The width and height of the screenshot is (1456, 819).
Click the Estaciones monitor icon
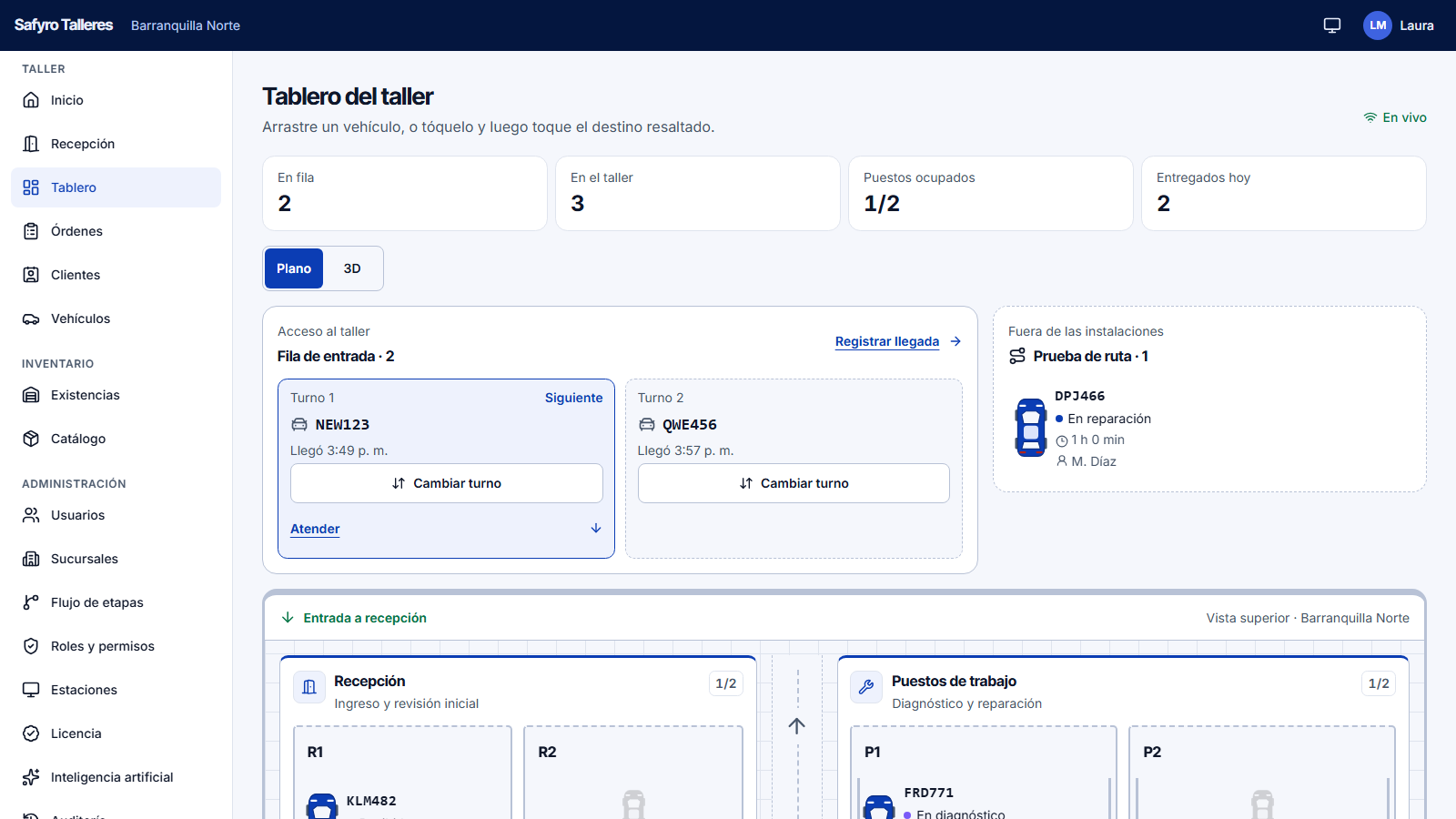pyautogui.click(x=31, y=690)
